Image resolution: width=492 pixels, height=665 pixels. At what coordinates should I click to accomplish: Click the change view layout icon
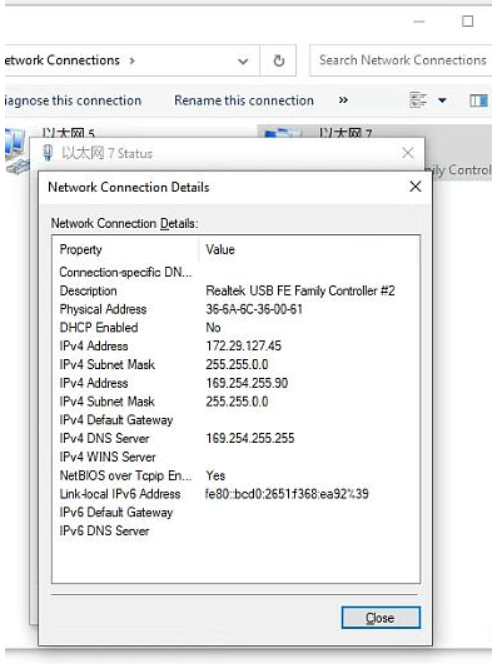point(418,101)
